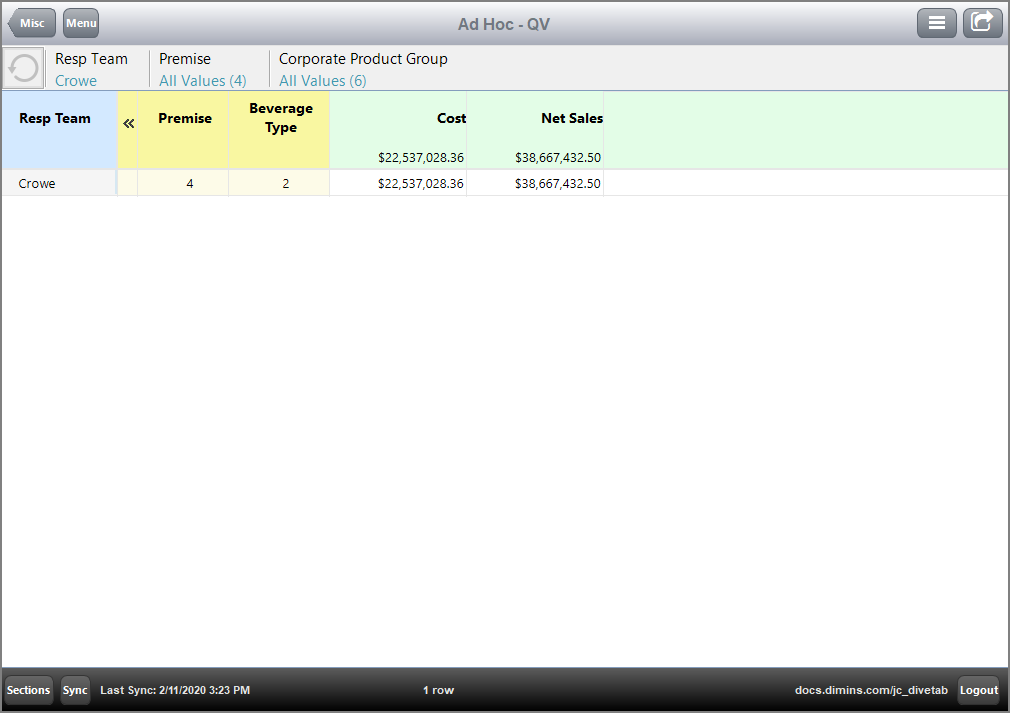Open Premise All Values (4) filter
1010x713 pixels.
point(202,81)
